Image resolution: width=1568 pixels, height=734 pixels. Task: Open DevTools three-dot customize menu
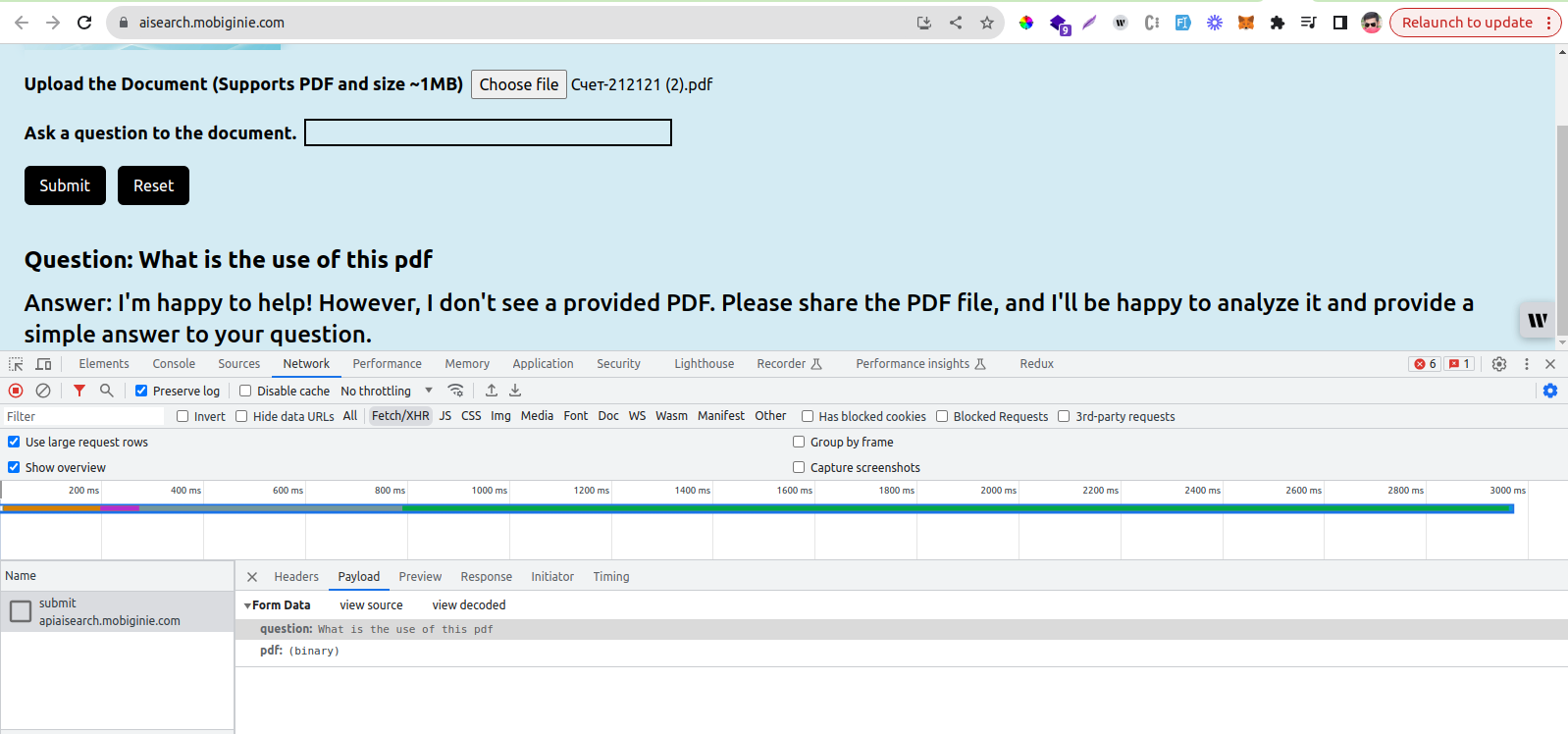coord(1527,364)
